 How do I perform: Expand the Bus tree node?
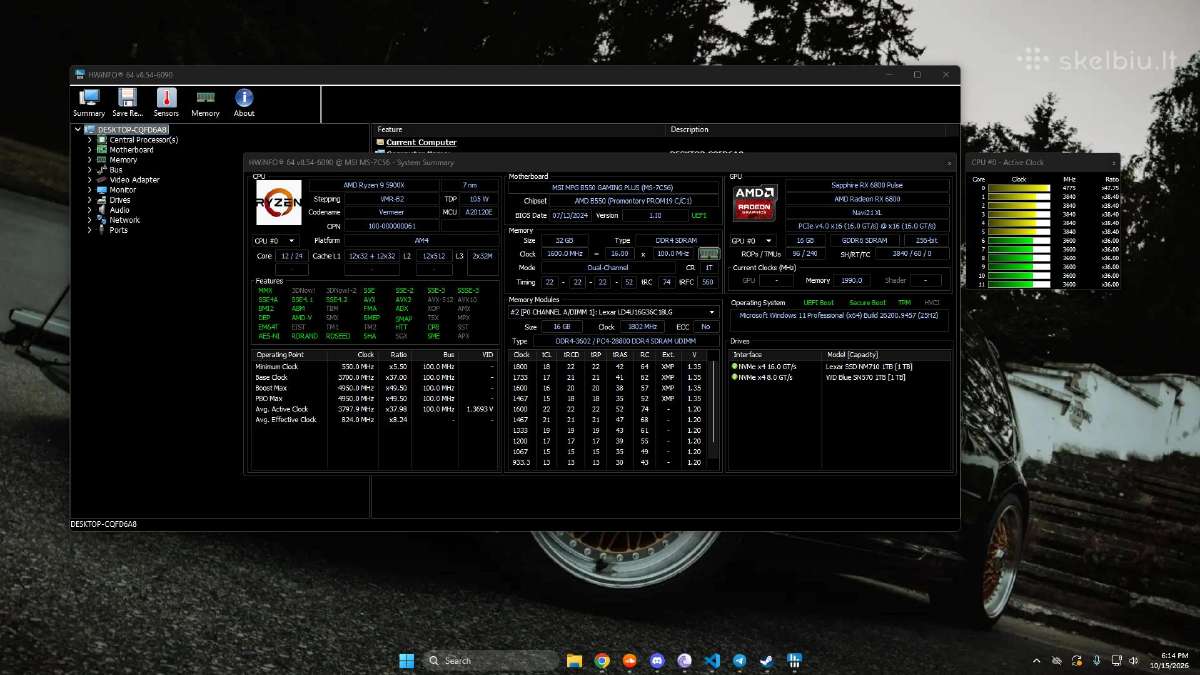tap(89, 170)
